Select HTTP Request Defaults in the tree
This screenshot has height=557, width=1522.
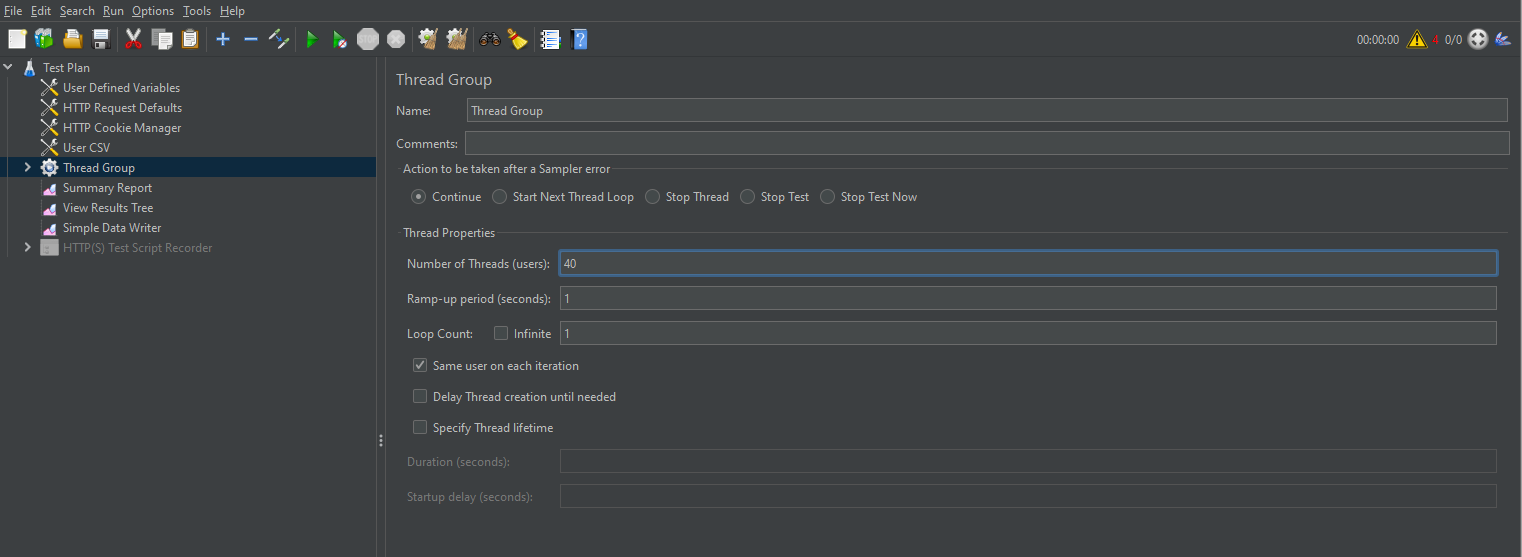coord(122,108)
